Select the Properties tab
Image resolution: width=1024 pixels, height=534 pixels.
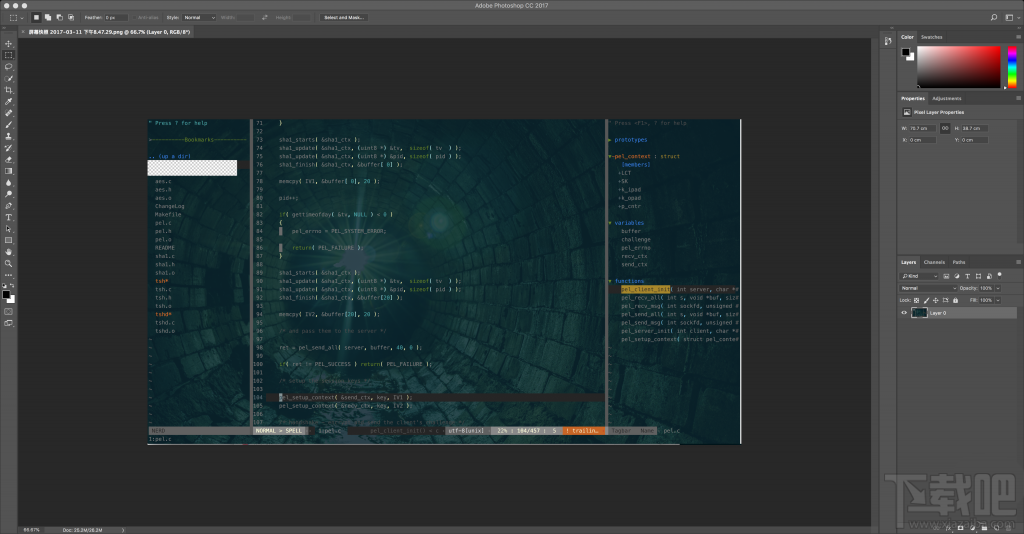[x=913, y=99]
